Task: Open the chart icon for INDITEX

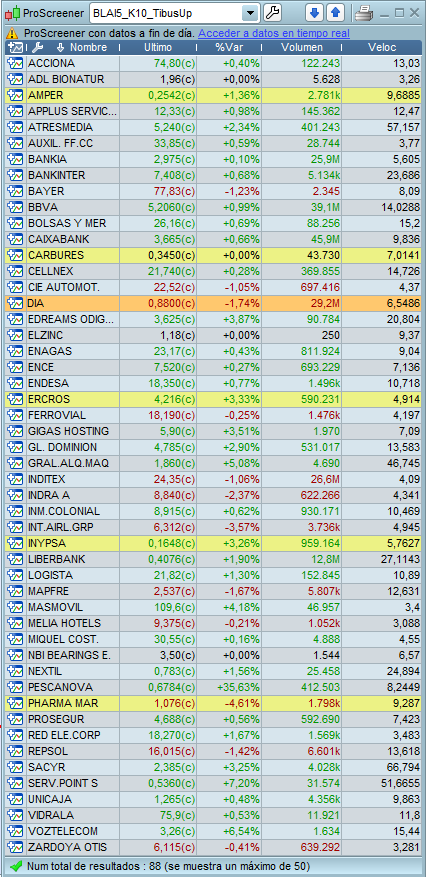Action: tap(15, 479)
